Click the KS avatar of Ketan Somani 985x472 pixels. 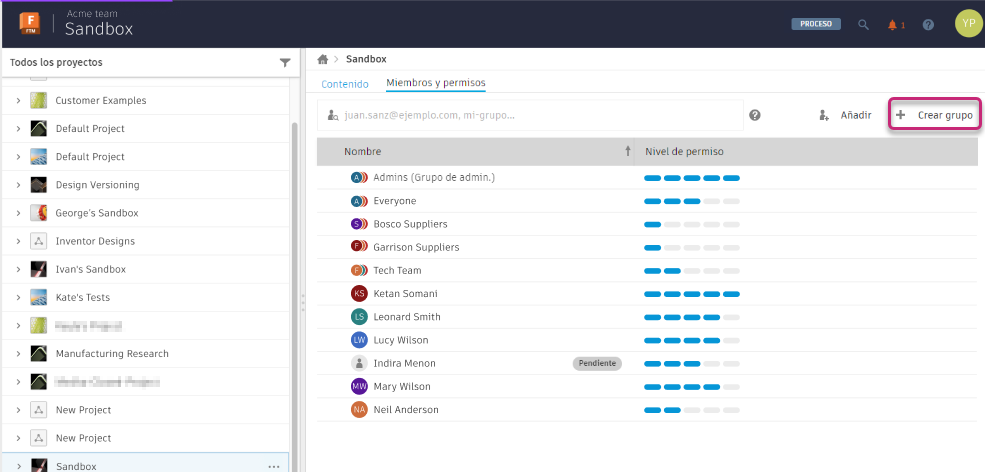[359, 294]
